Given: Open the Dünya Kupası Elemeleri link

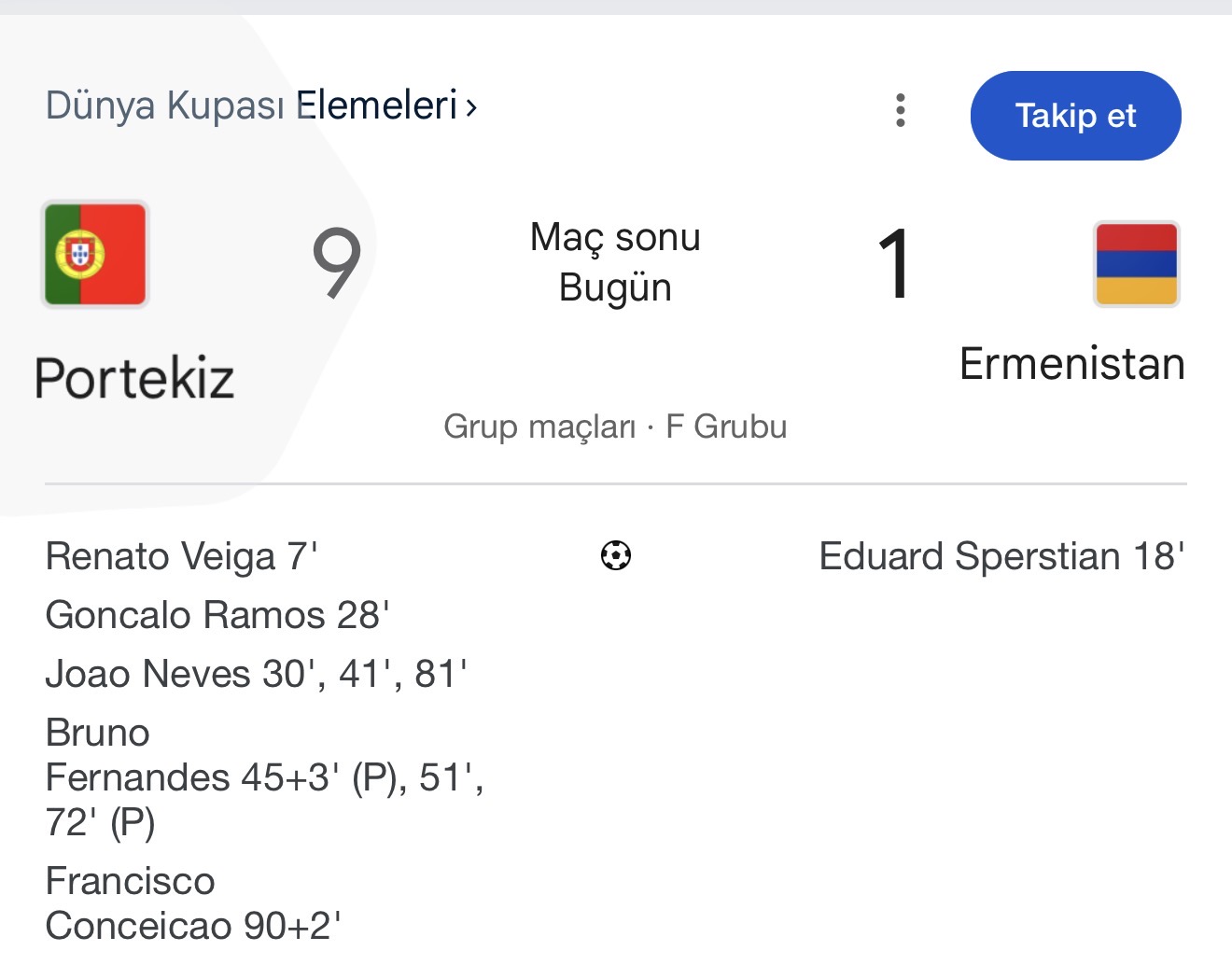Looking at the screenshot, I should click(x=252, y=105).
